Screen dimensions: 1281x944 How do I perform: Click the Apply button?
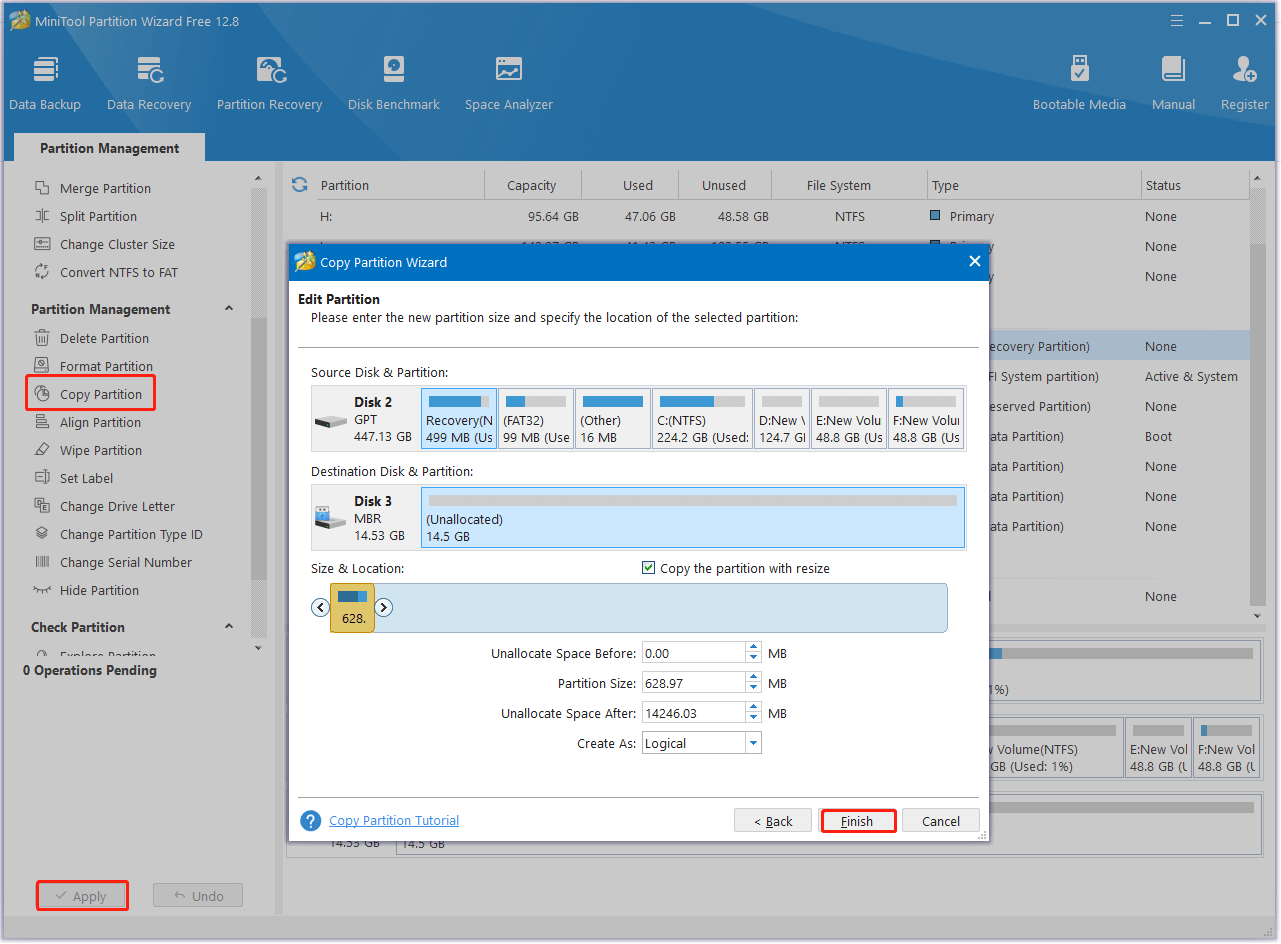coord(82,896)
